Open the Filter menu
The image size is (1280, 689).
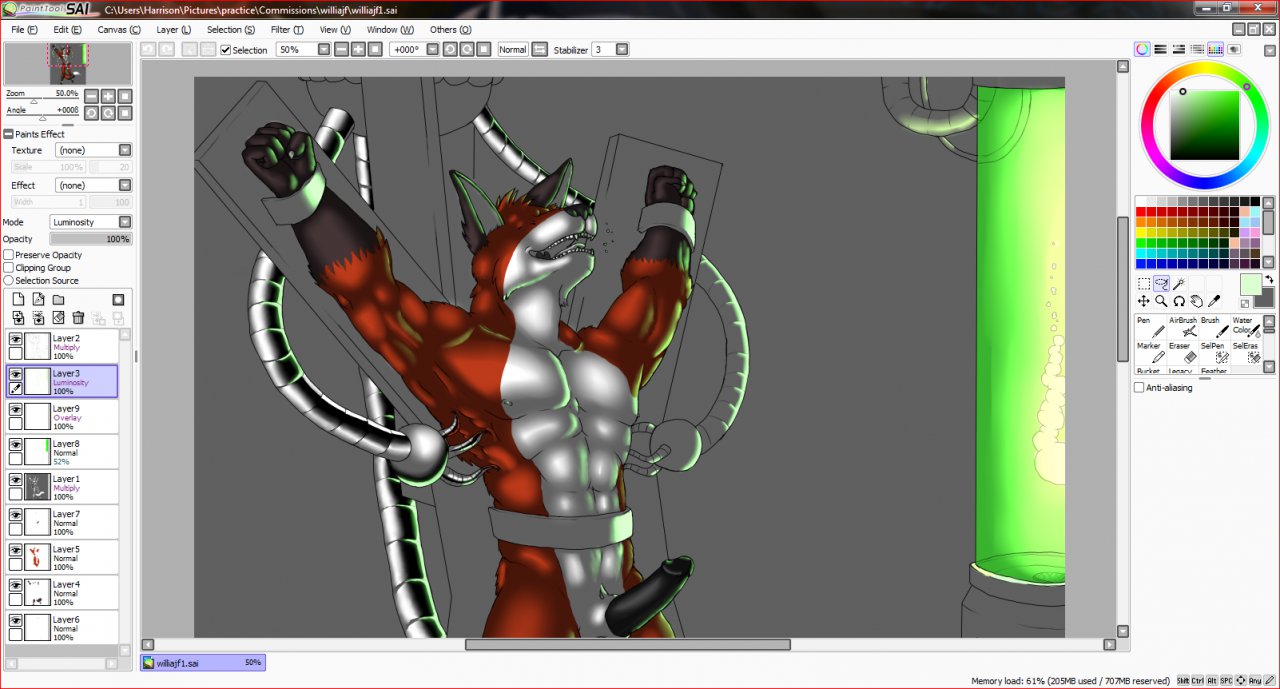coord(287,30)
